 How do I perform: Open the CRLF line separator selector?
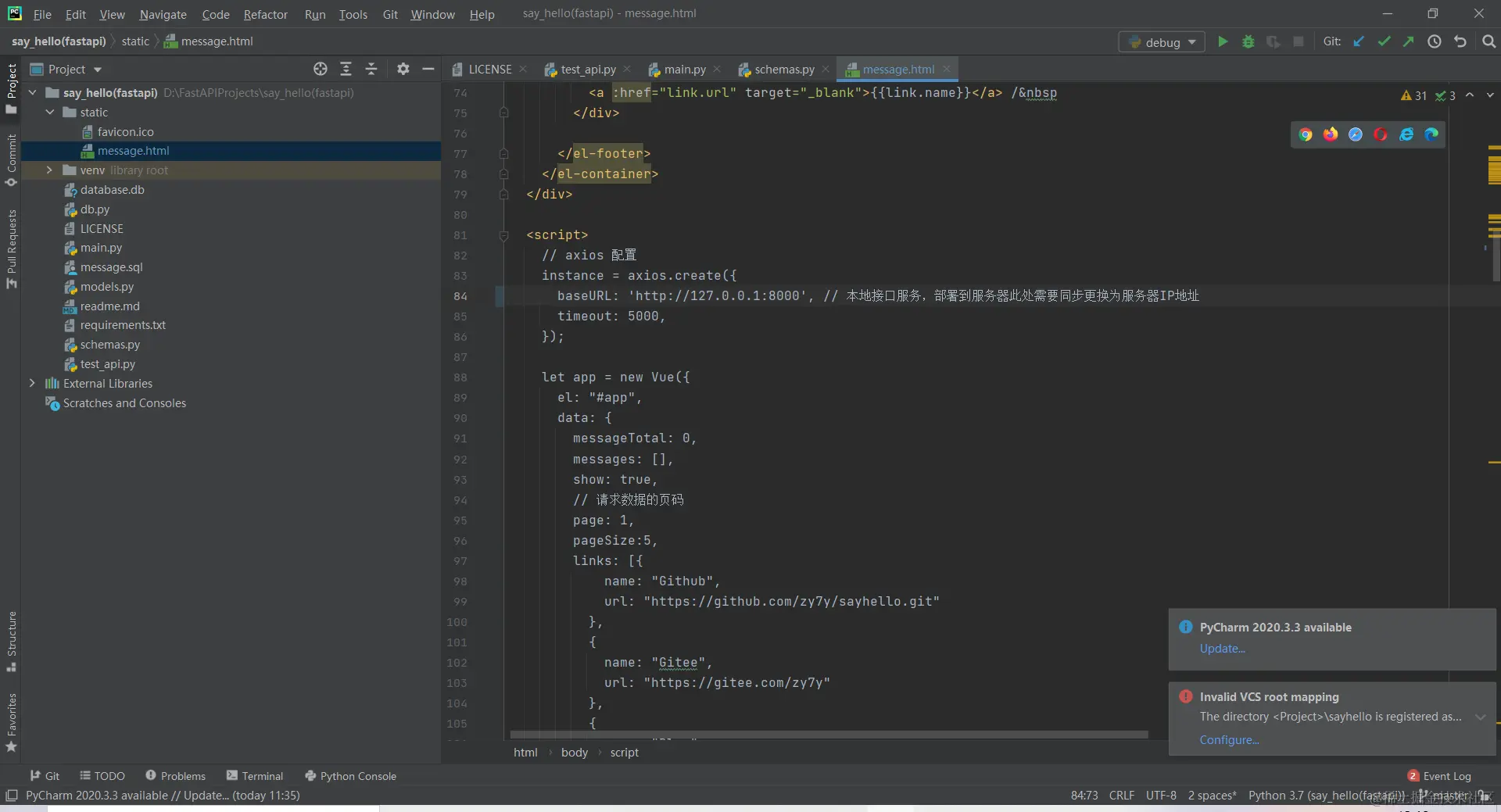pyautogui.click(x=1121, y=796)
